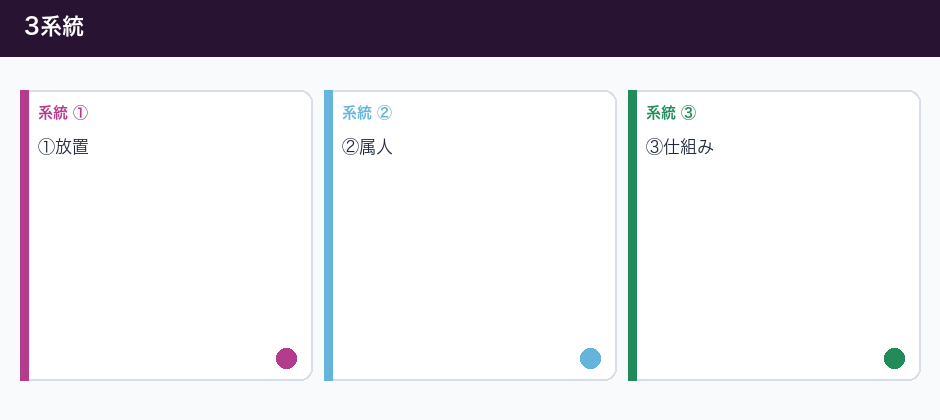940x420 pixels.
Task: Click the gray page background below the cards
Action: click(470, 401)
